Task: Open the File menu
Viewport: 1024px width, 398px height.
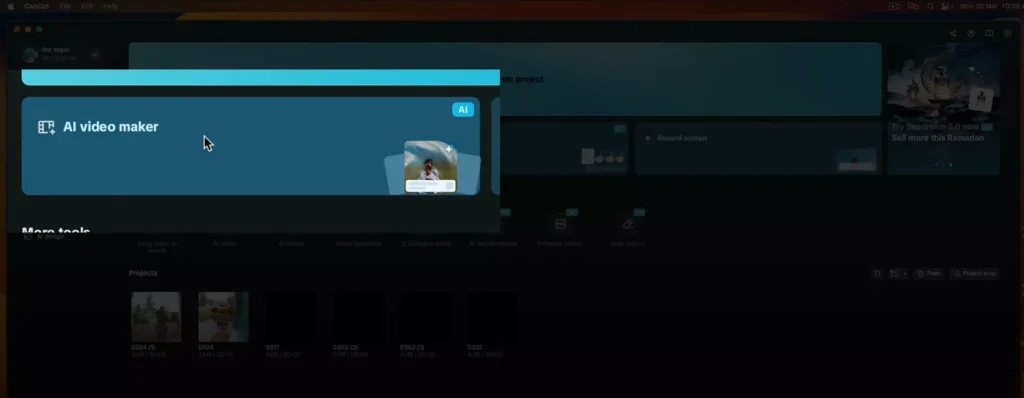Action: [65, 6]
